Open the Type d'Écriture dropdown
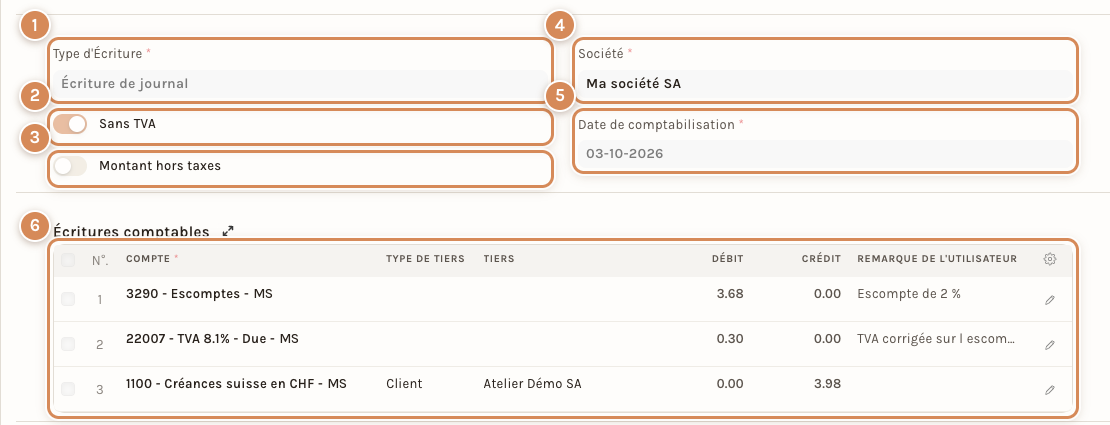 click(300, 84)
